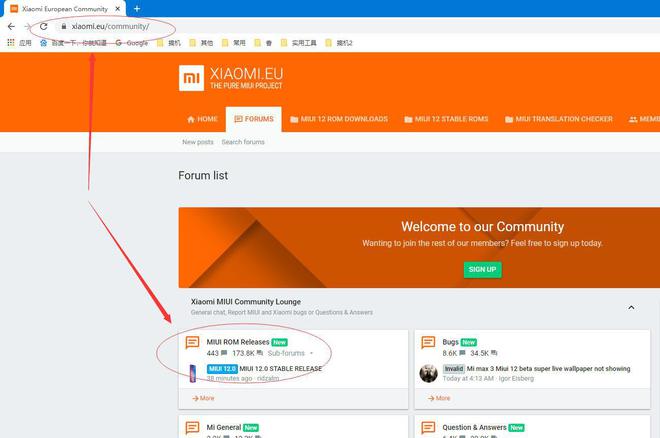Click the Question & Answers forum icon
The image size is (660, 438).
pyautogui.click(x=428, y=429)
